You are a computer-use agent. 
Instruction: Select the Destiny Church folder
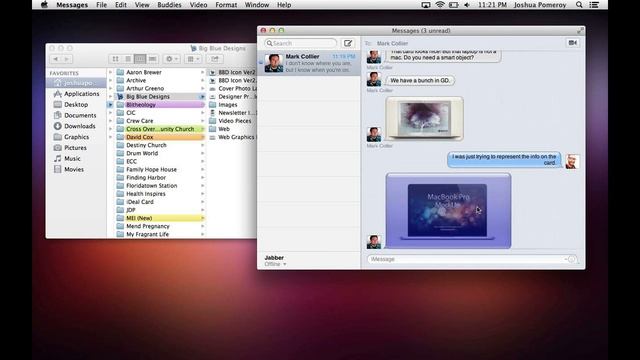tap(160, 145)
